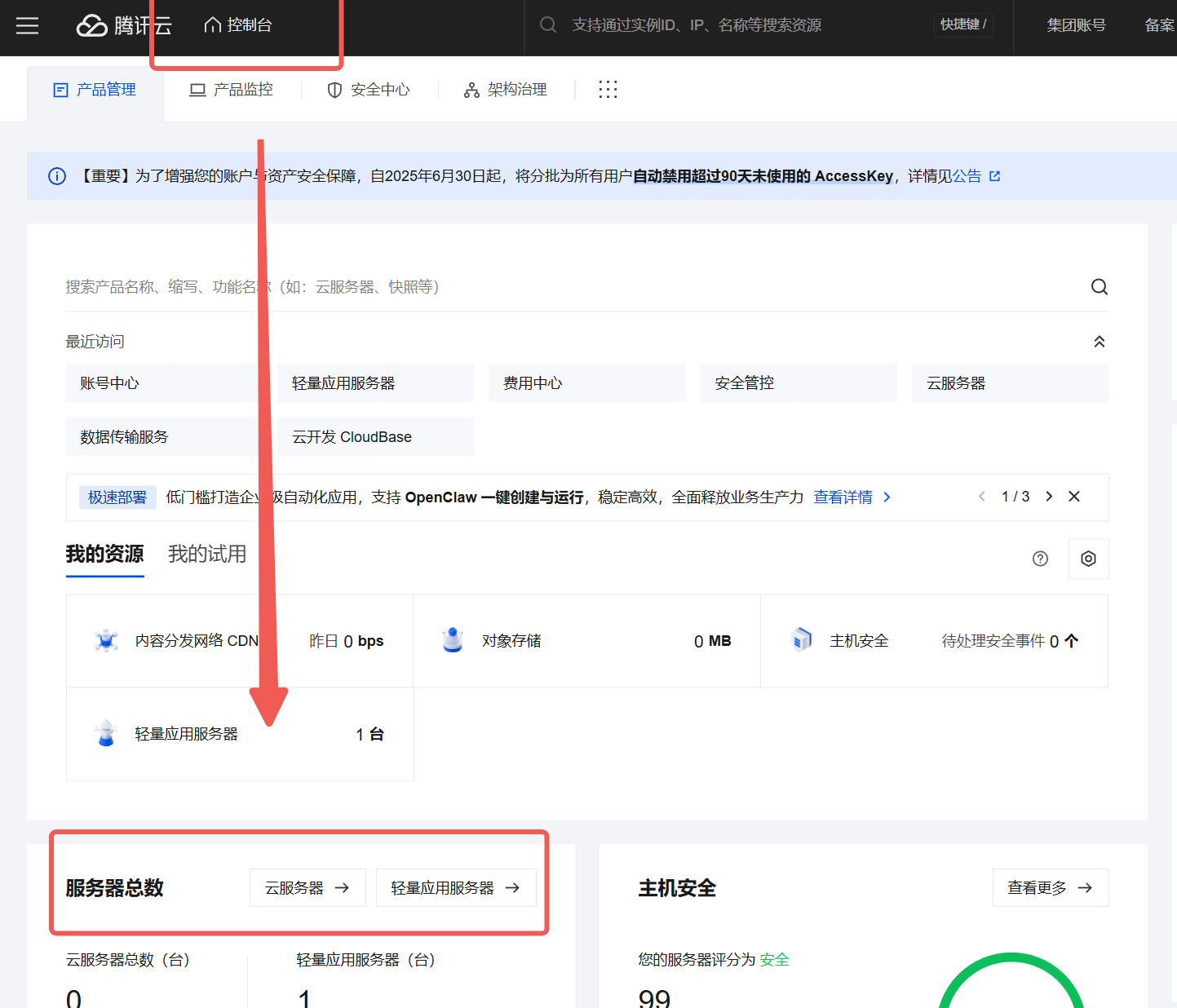Click 查看更多 in 主机安全 panel
The image size is (1177, 1008).
pos(1051,888)
